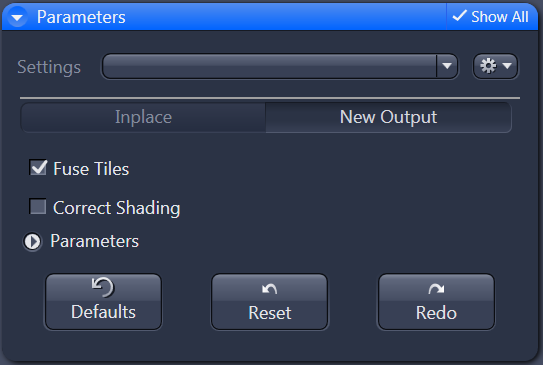Click the circular arrow icon on Defaults

click(x=103, y=287)
